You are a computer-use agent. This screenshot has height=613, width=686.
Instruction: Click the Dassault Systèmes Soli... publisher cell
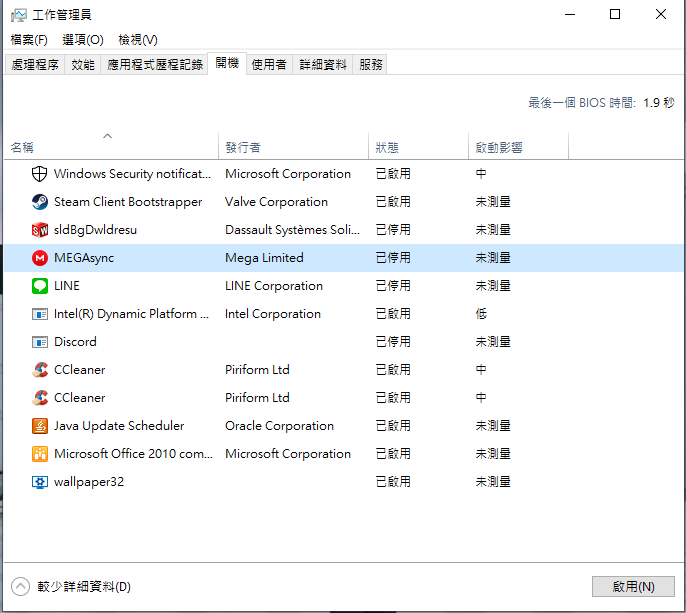pos(292,230)
